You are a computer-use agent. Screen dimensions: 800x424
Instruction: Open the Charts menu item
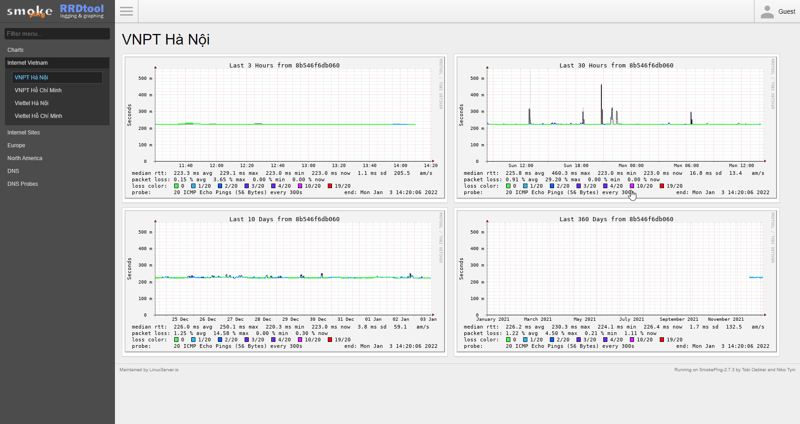click(x=16, y=50)
